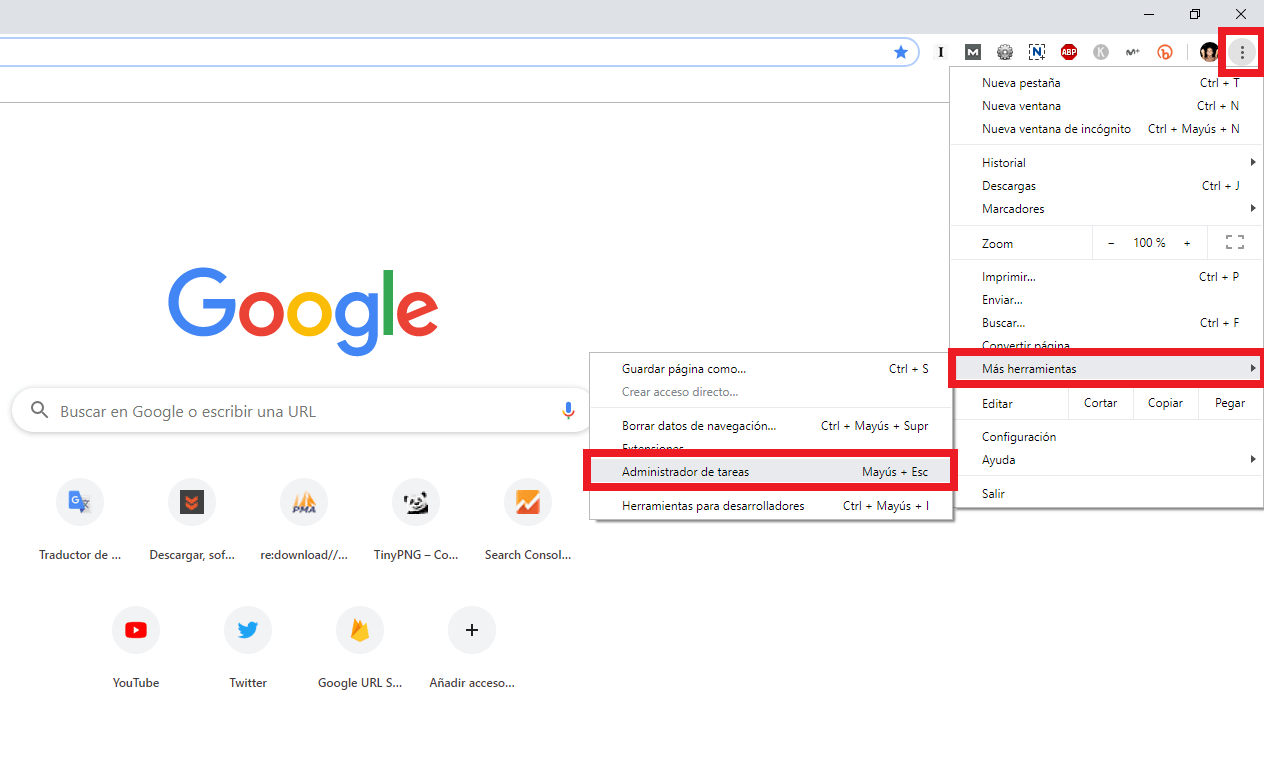Click the grey gear extension icon
Image resolution: width=1264 pixels, height=768 pixels.
pyautogui.click(x=1005, y=52)
